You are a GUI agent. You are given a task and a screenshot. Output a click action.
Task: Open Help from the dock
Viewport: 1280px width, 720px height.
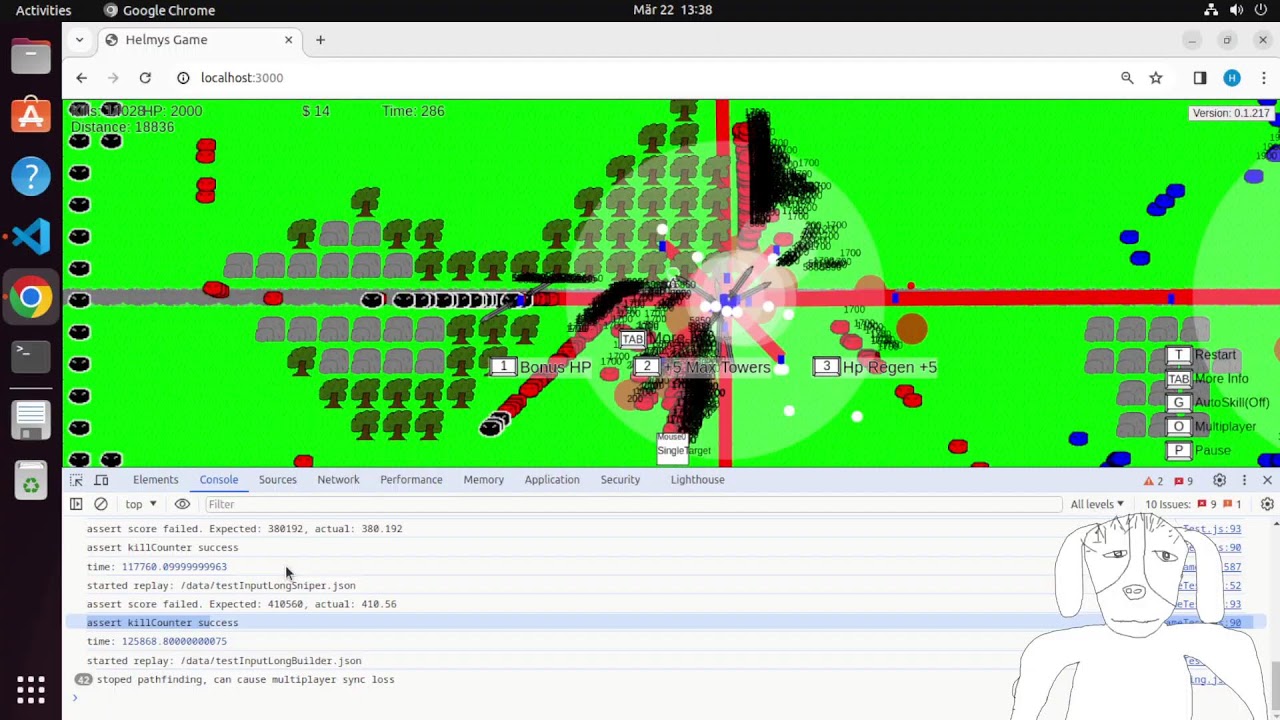31,176
